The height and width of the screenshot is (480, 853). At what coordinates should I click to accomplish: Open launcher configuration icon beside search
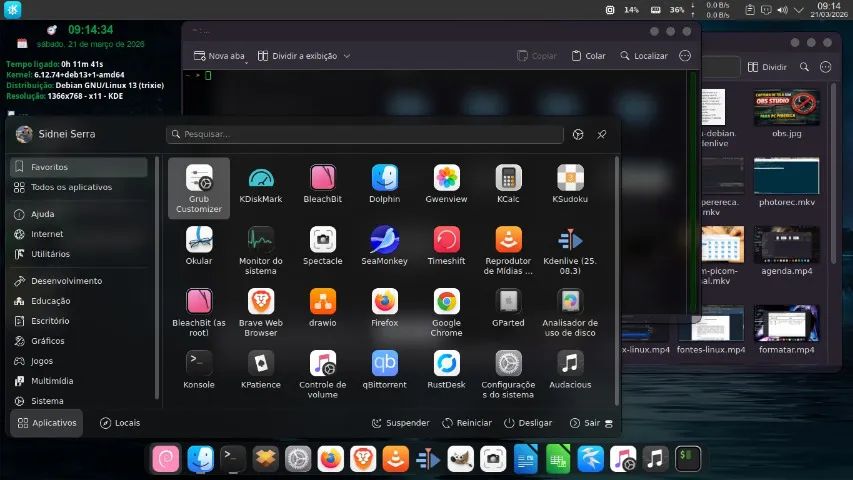pos(578,134)
